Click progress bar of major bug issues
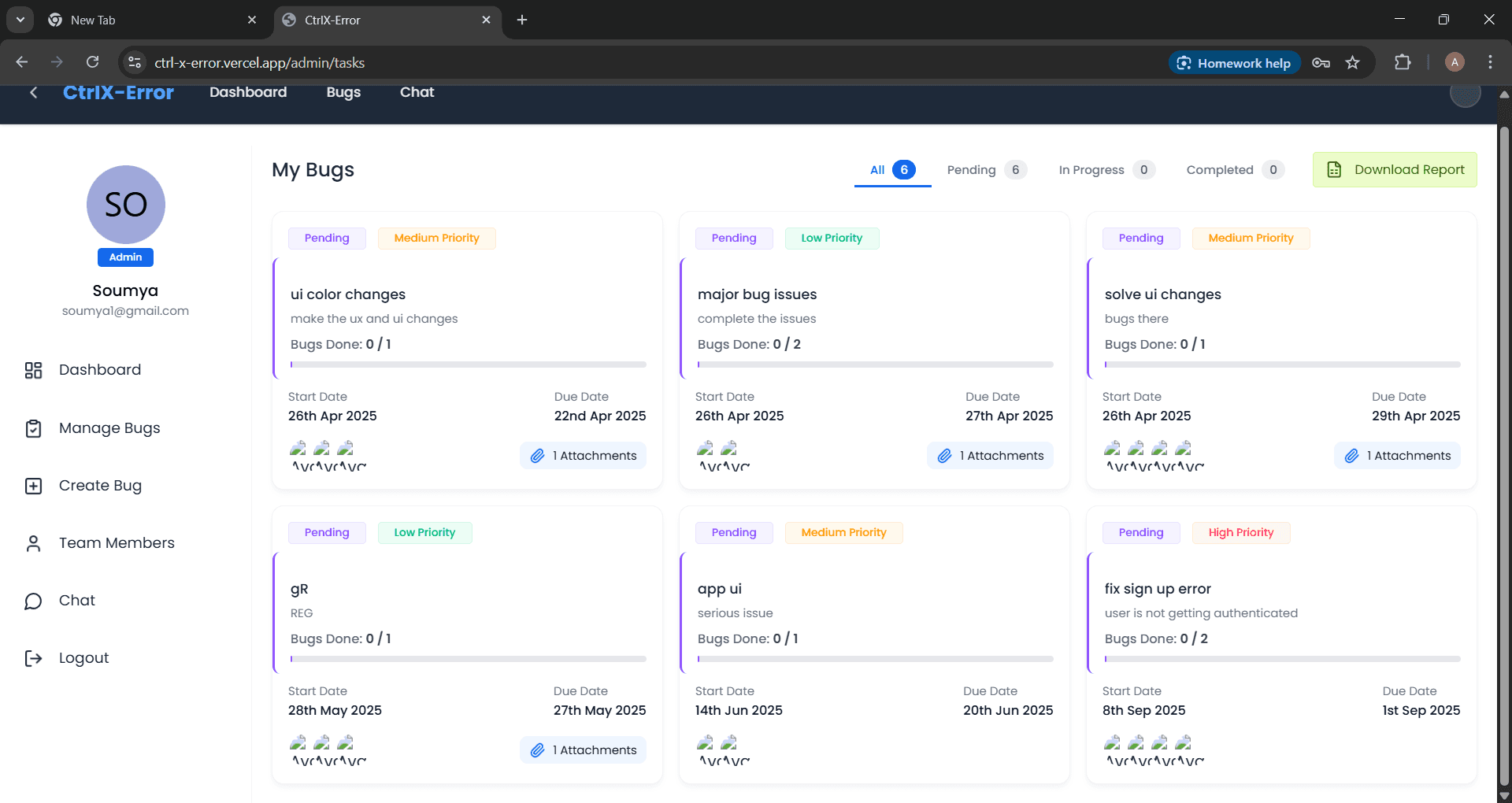 click(875, 364)
